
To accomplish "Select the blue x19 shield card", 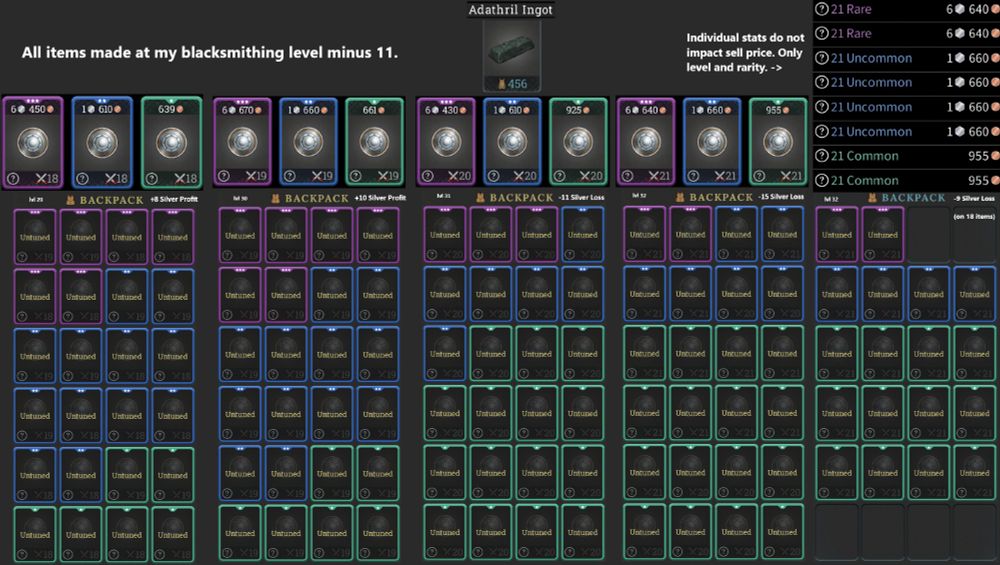I will click(x=308, y=142).
